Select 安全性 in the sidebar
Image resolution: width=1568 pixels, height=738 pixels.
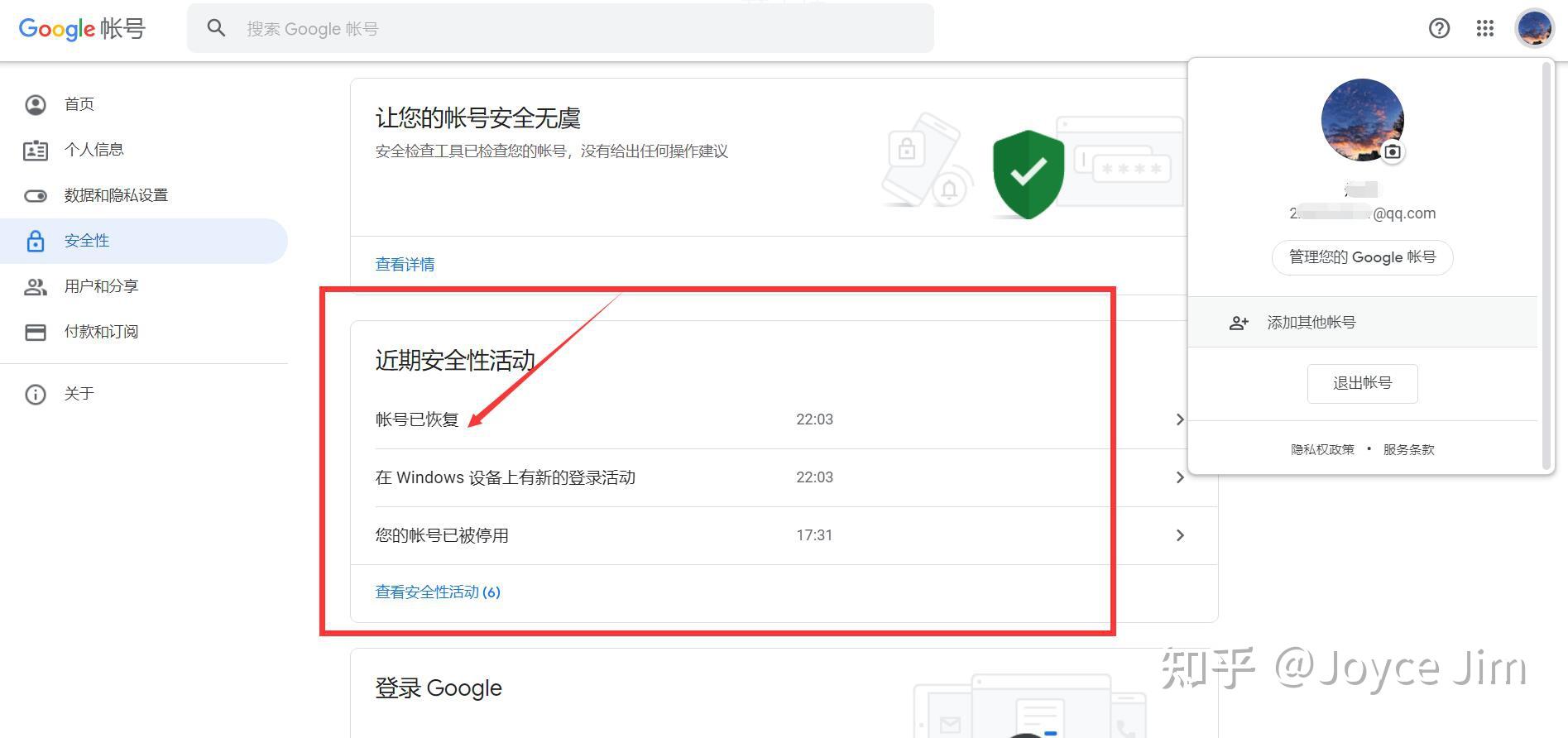(144, 241)
